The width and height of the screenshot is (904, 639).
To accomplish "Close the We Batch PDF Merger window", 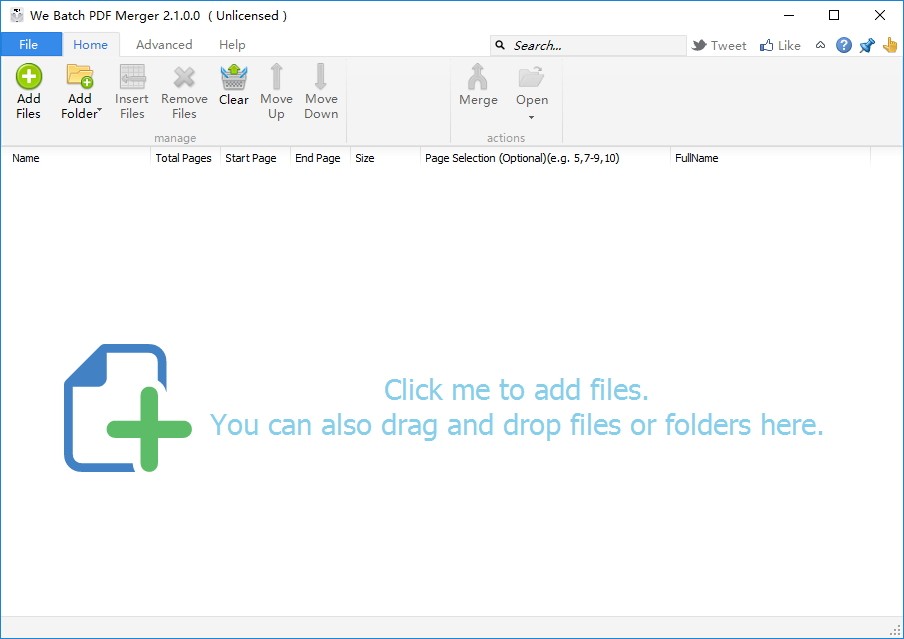I will 880,15.
